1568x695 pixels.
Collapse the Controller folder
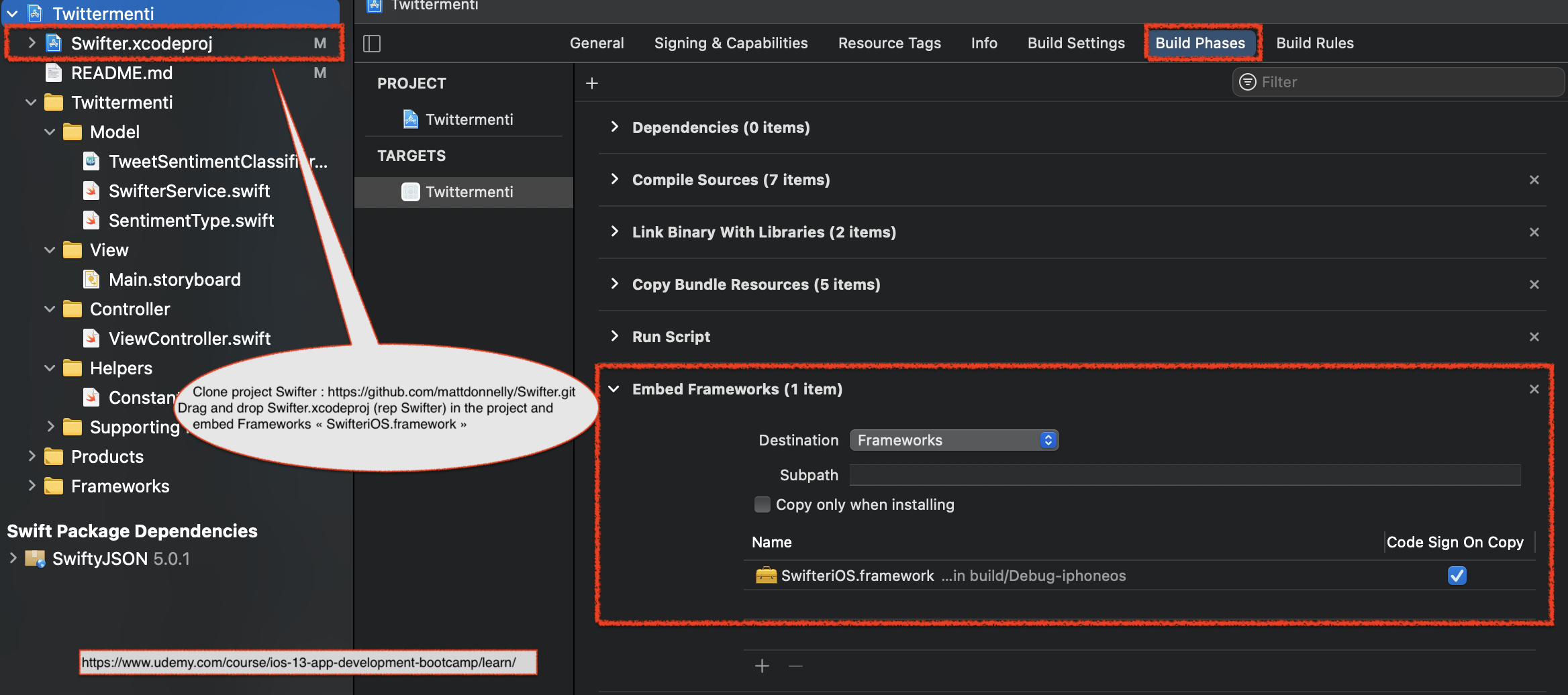point(50,309)
